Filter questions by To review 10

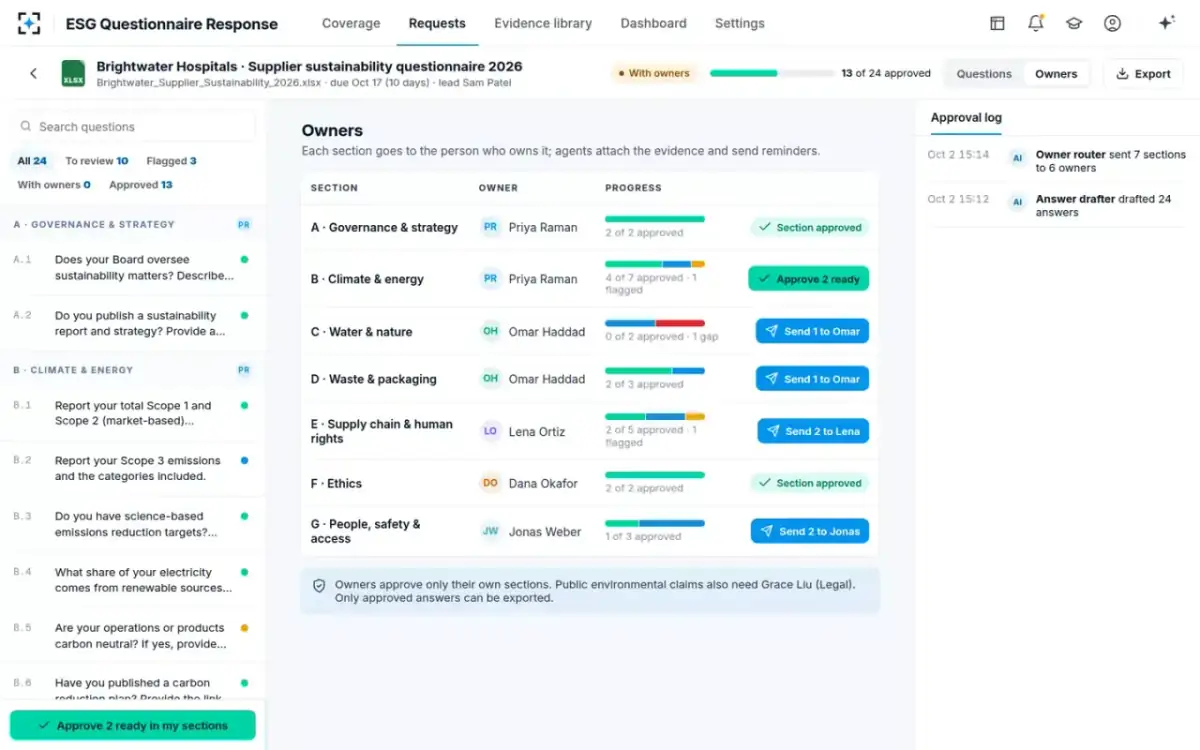click(x=97, y=161)
